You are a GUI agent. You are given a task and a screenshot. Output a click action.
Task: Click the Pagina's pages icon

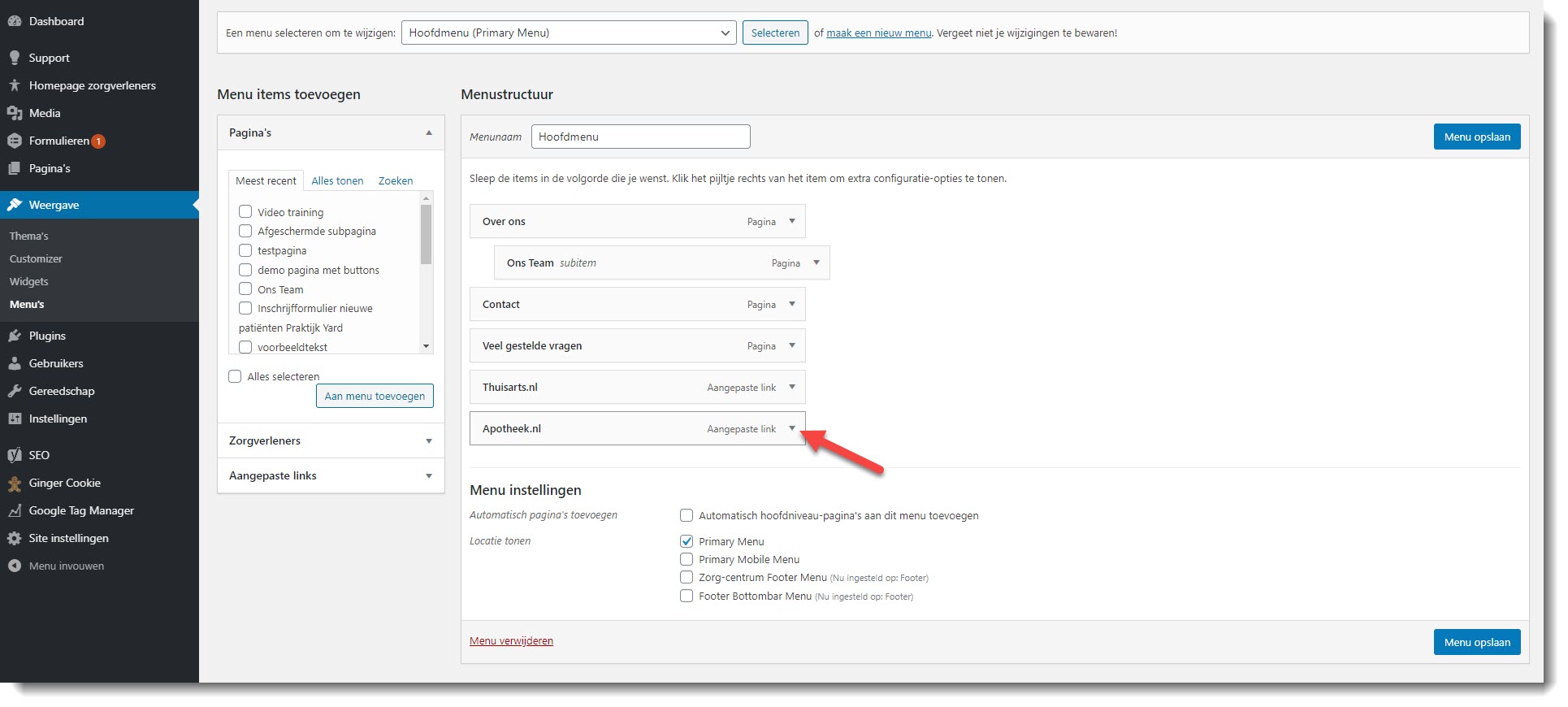15,168
